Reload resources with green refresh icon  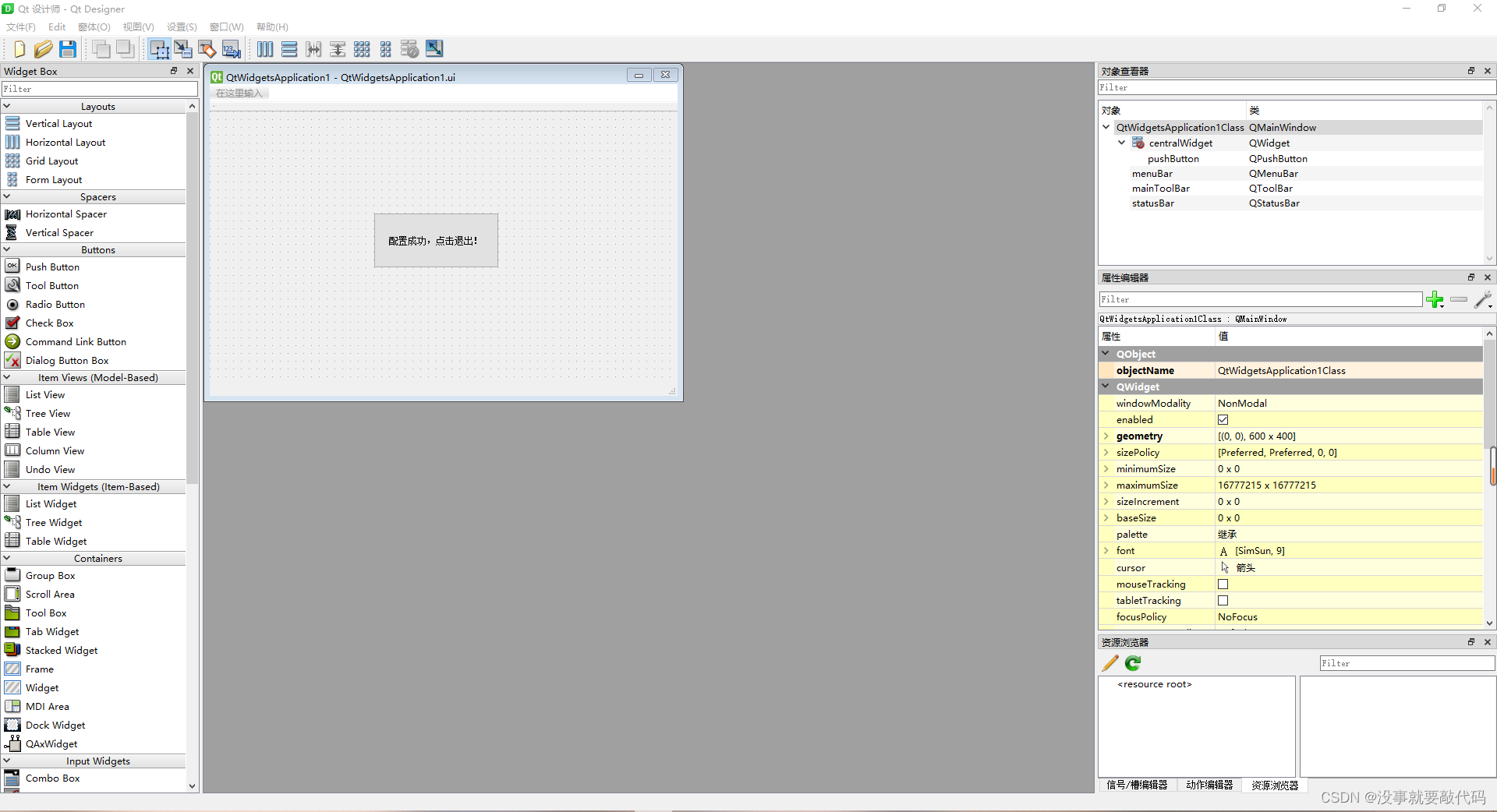(x=1133, y=663)
